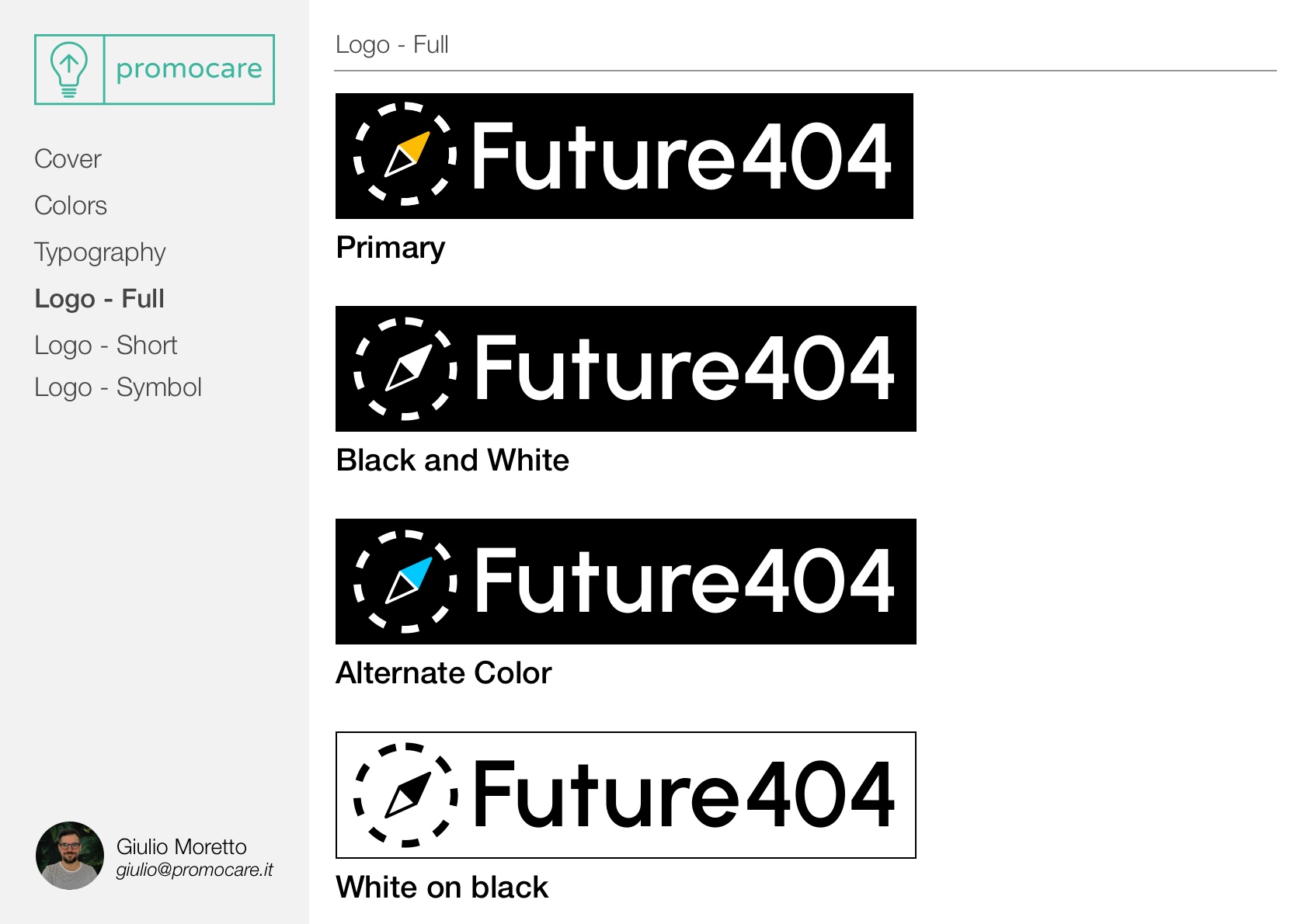
Task: Select the Primary Future404 logo text
Action: [x=681, y=156]
